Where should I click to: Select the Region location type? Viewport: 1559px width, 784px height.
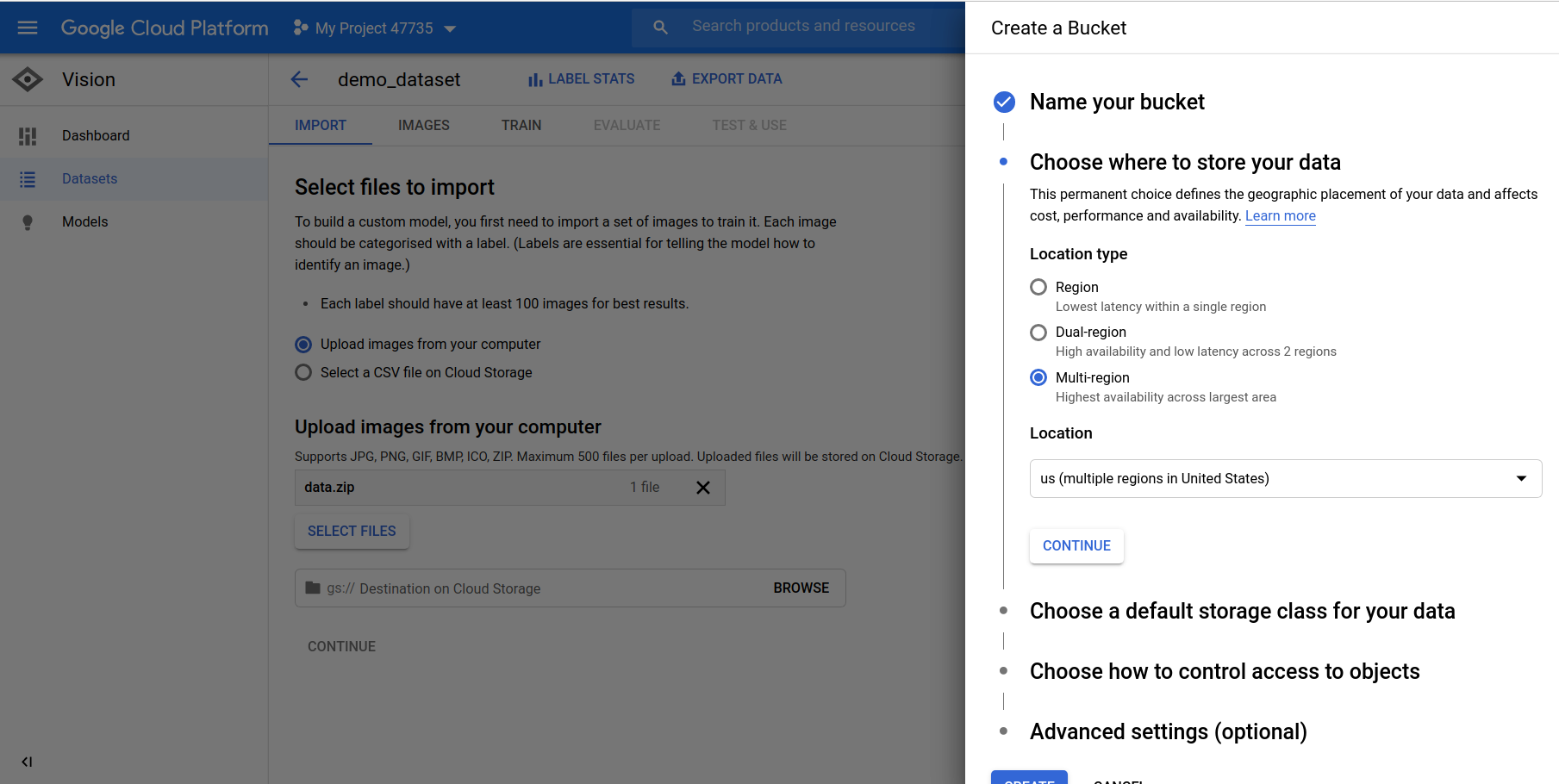pos(1038,287)
